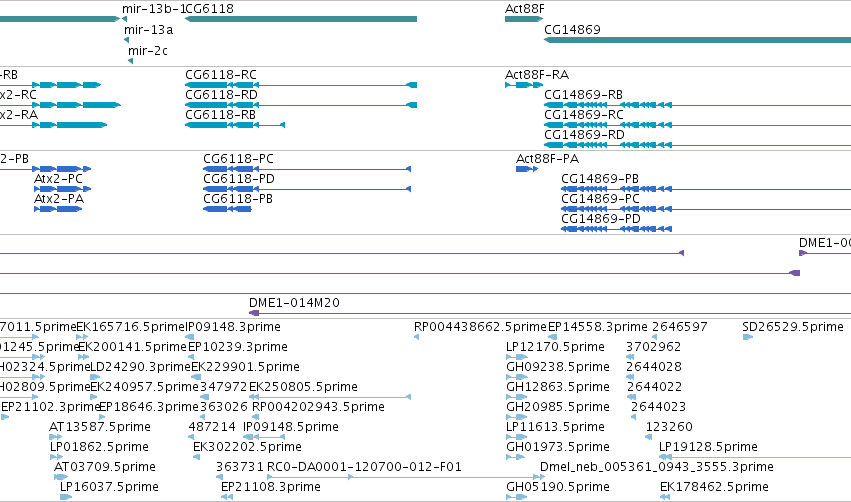Click EST EK250805.5prime label
The image size is (851, 502).
(x=303, y=387)
